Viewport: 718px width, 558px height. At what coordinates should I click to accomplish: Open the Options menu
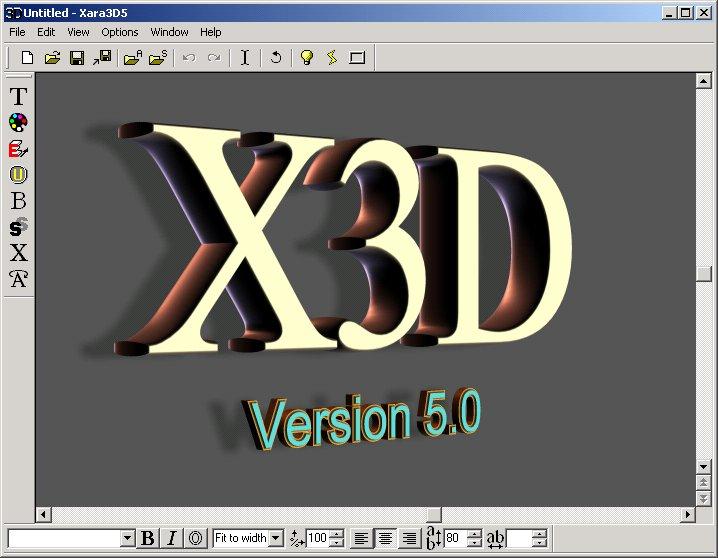point(120,32)
